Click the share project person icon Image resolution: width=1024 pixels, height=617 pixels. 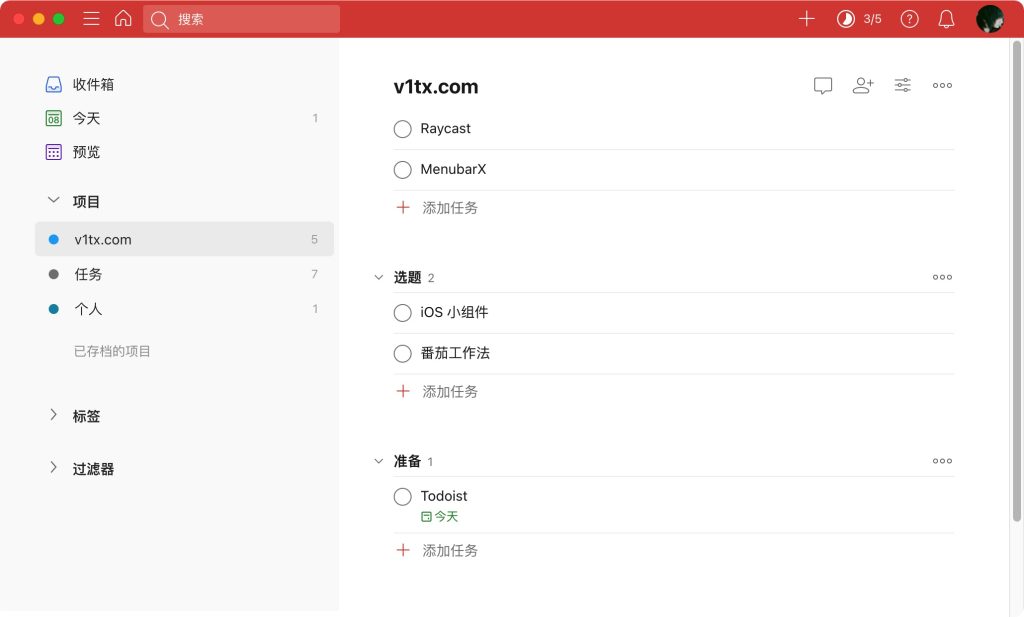(x=863, y=86)
